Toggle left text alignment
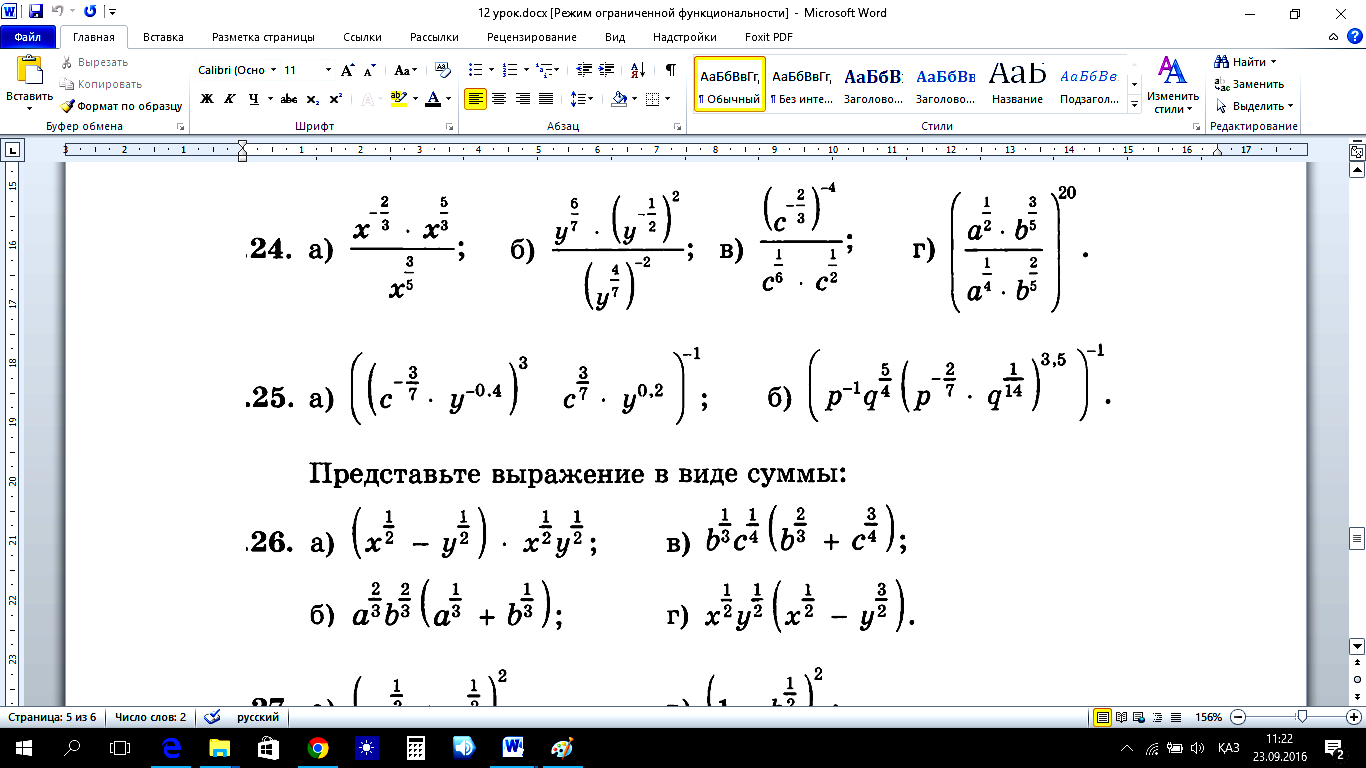 474,99
